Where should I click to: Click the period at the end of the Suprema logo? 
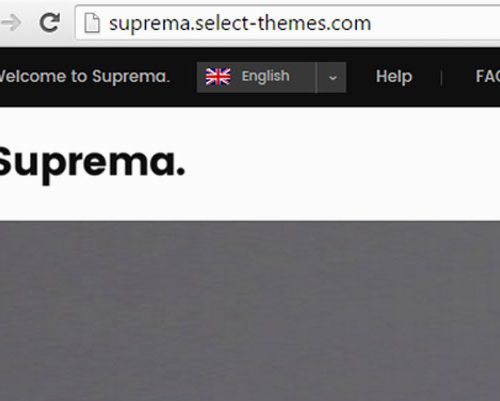click(180, 171)
